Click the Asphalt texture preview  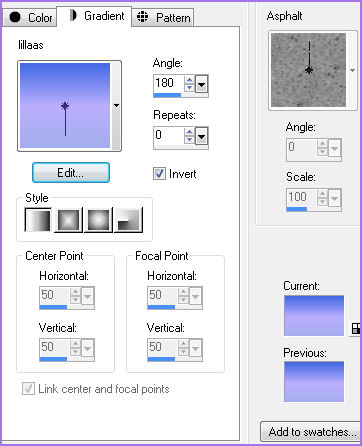pos(309,70)
